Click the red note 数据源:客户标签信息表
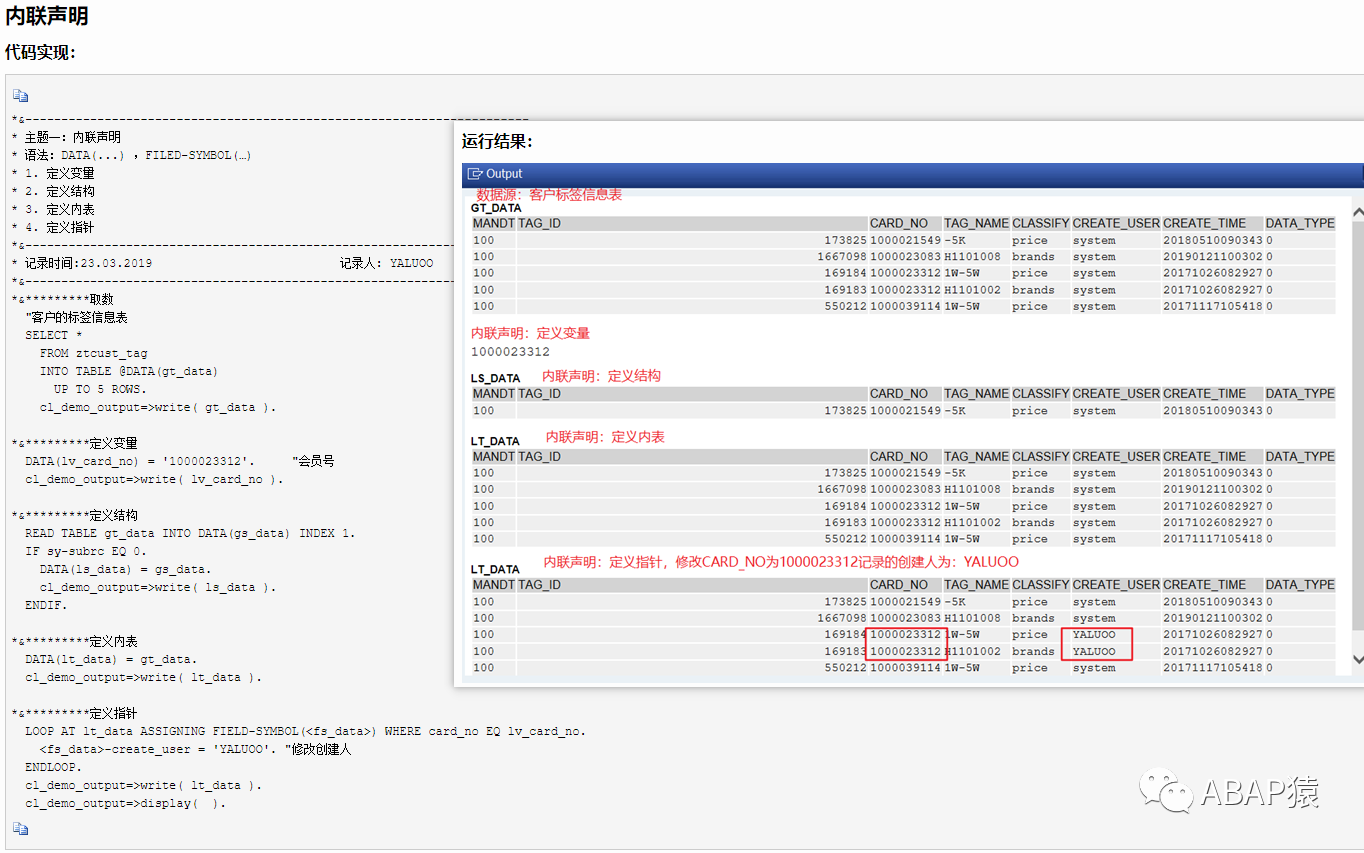1364x853 pixels. (x=549, y=194)
